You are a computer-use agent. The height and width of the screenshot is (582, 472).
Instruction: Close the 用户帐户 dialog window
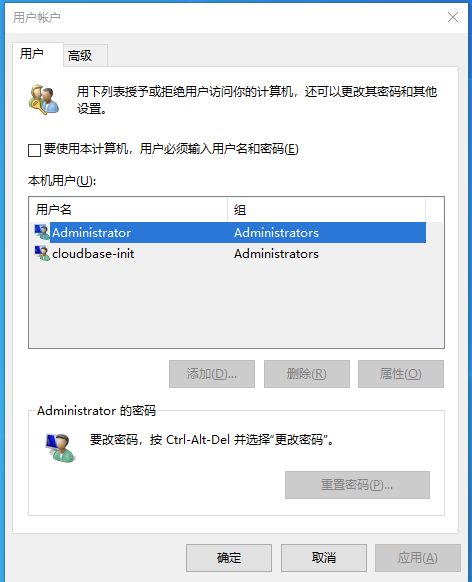pyautogui.click(x=453, y=17)
